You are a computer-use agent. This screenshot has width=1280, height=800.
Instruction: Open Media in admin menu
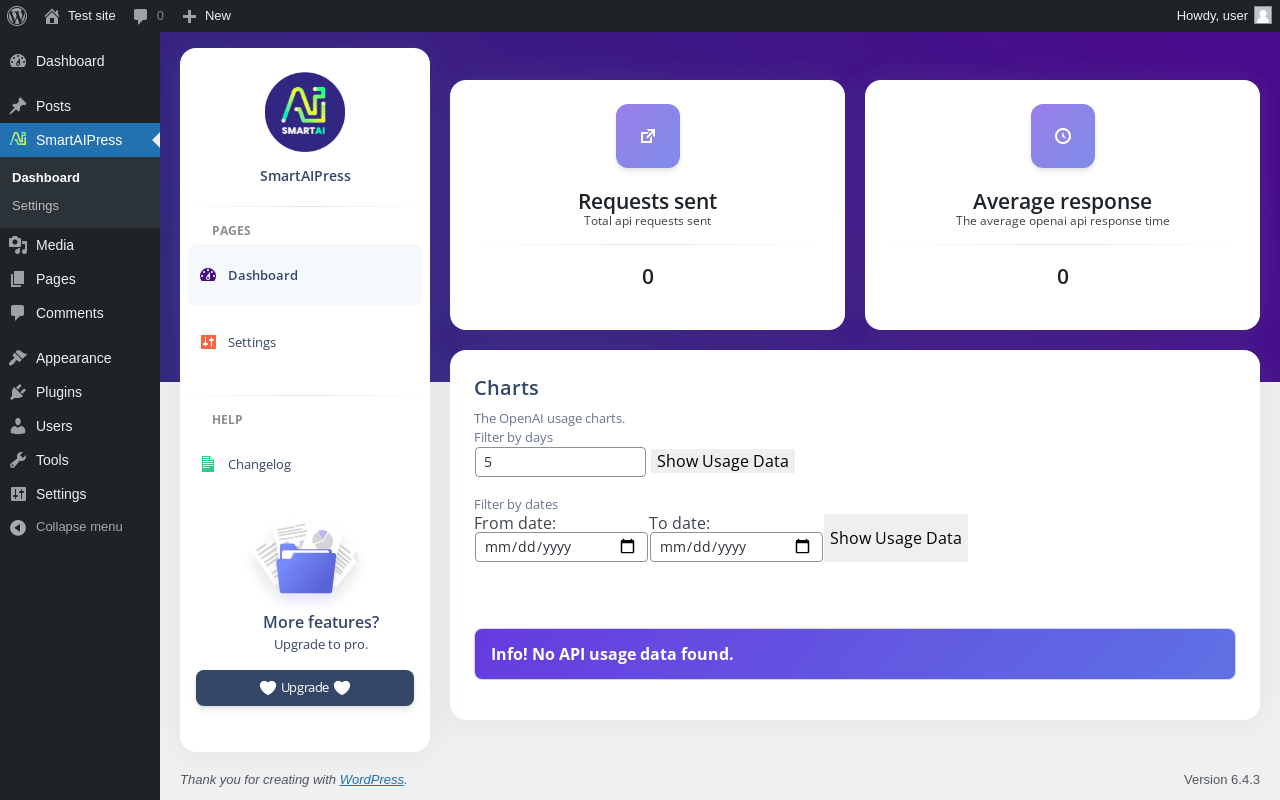point(80,245)
